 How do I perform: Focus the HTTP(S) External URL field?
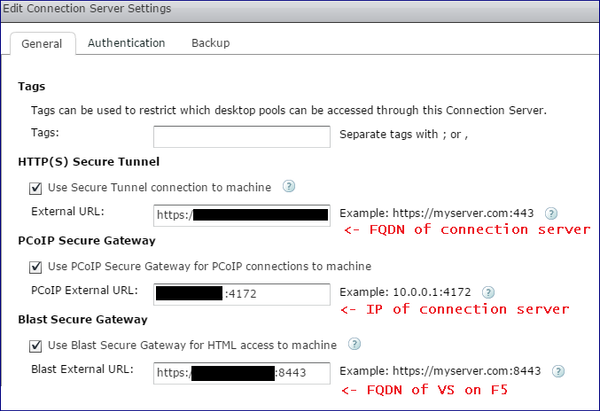click(242, 214)
